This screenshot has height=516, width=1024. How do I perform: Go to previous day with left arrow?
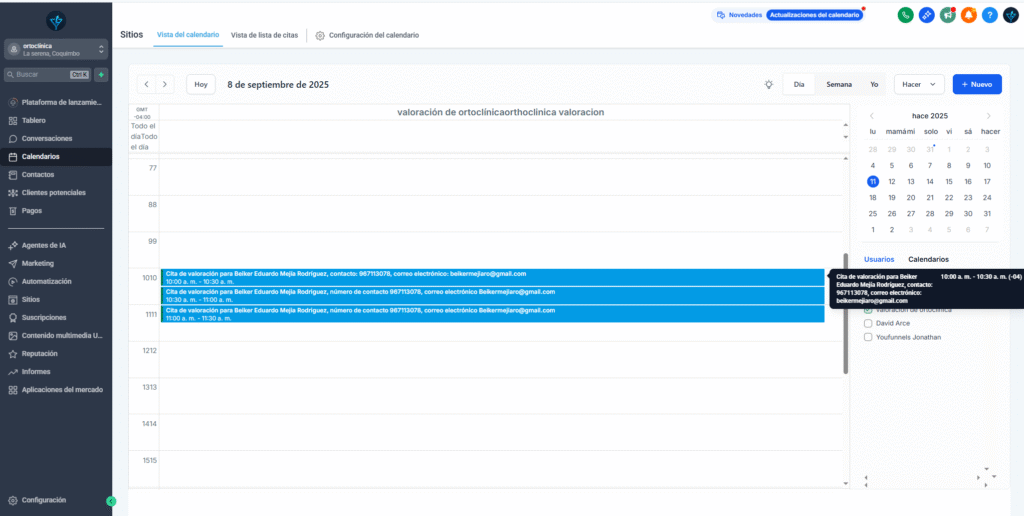pyautogui.click(x=146, y=85)
